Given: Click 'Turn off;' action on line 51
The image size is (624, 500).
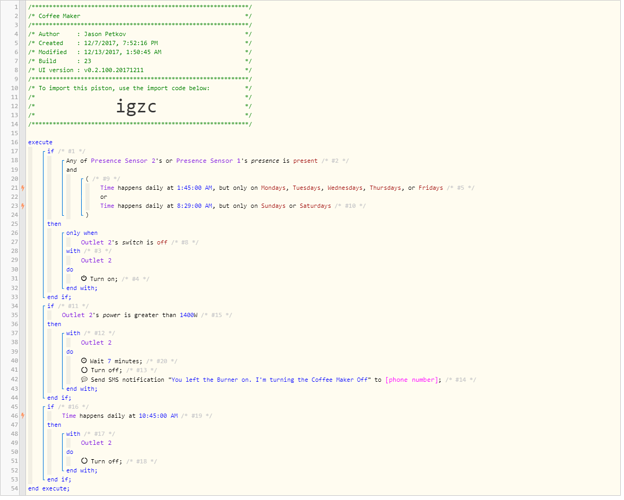Looking at the screenshot, I should (x=106, y=461).
